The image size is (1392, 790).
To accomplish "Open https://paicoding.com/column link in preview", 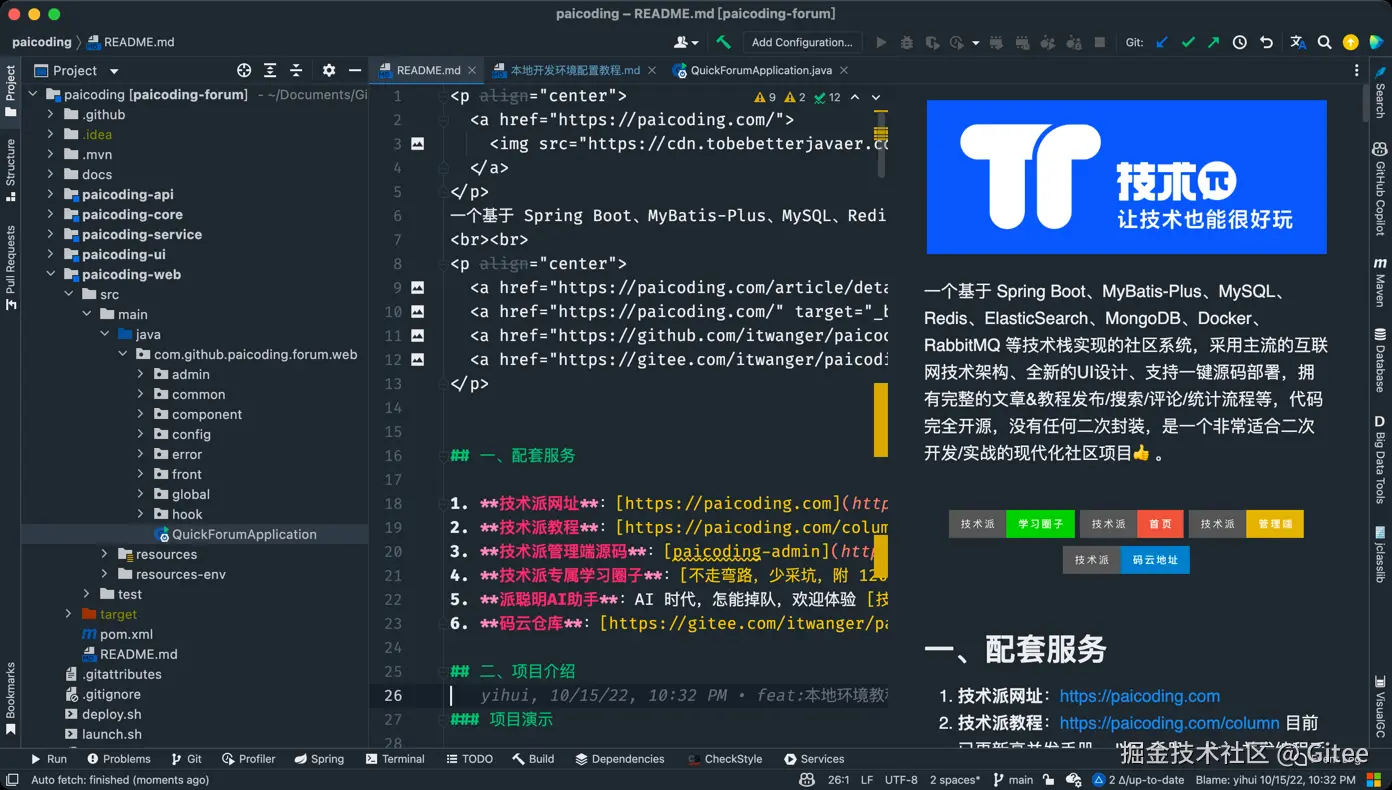I will [x=1169, y=722].
